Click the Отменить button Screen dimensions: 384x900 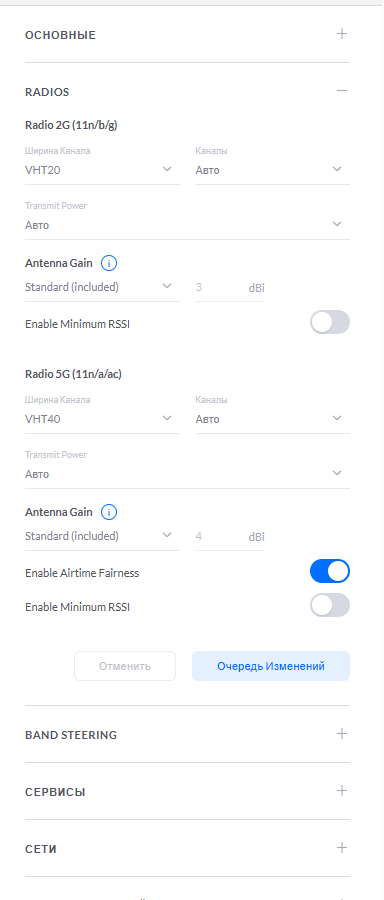pos(125,666)
